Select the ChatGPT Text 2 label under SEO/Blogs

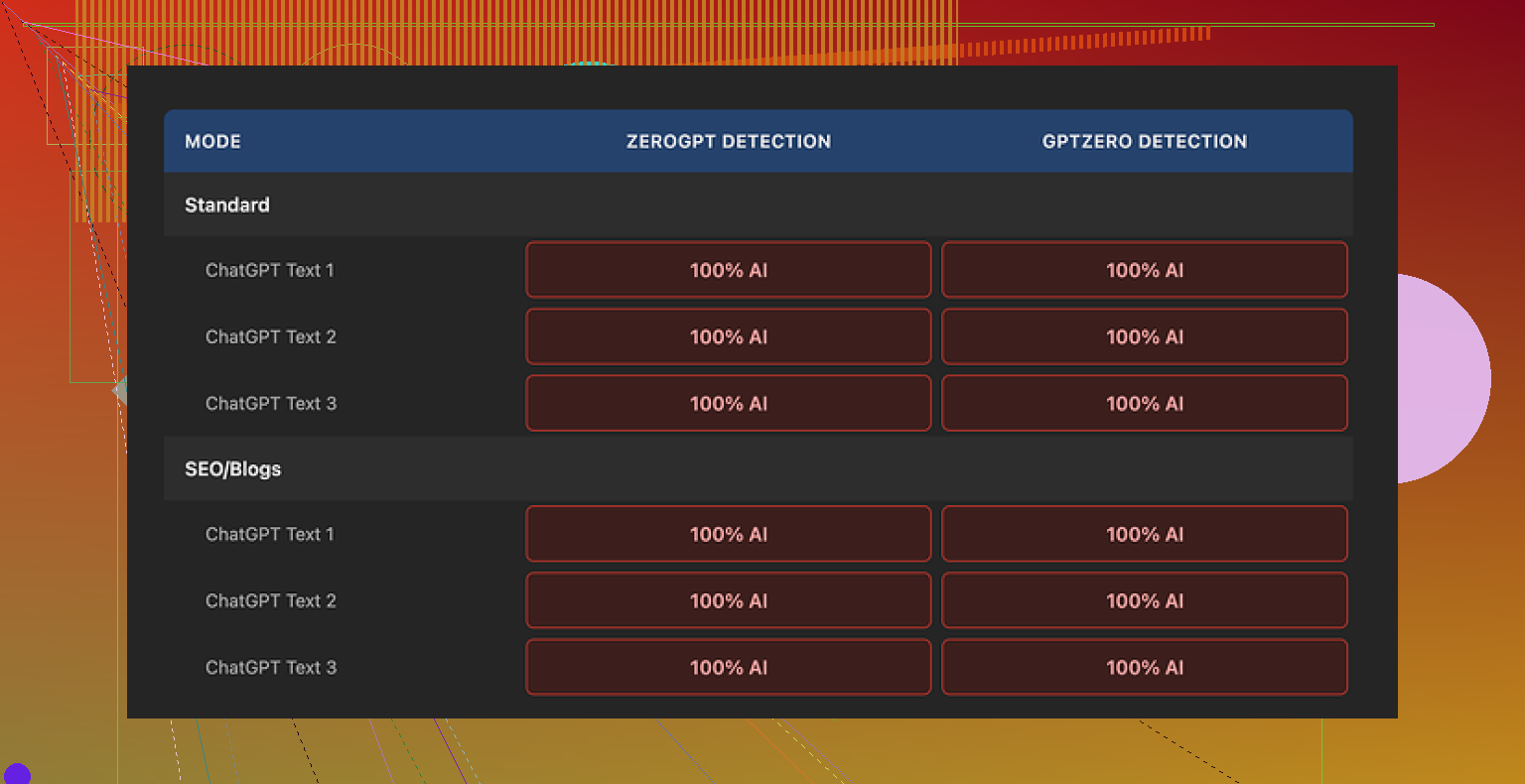tap(270, 600)
